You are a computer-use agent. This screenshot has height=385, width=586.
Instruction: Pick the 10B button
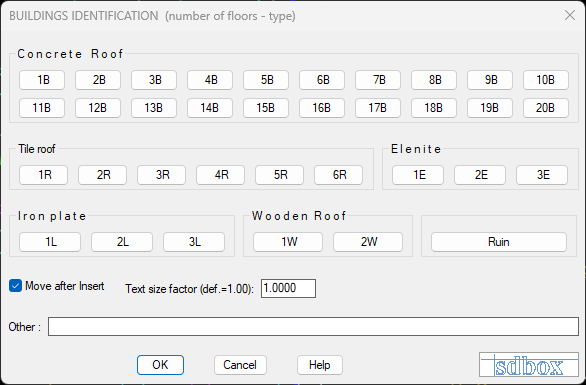point(546,80)
